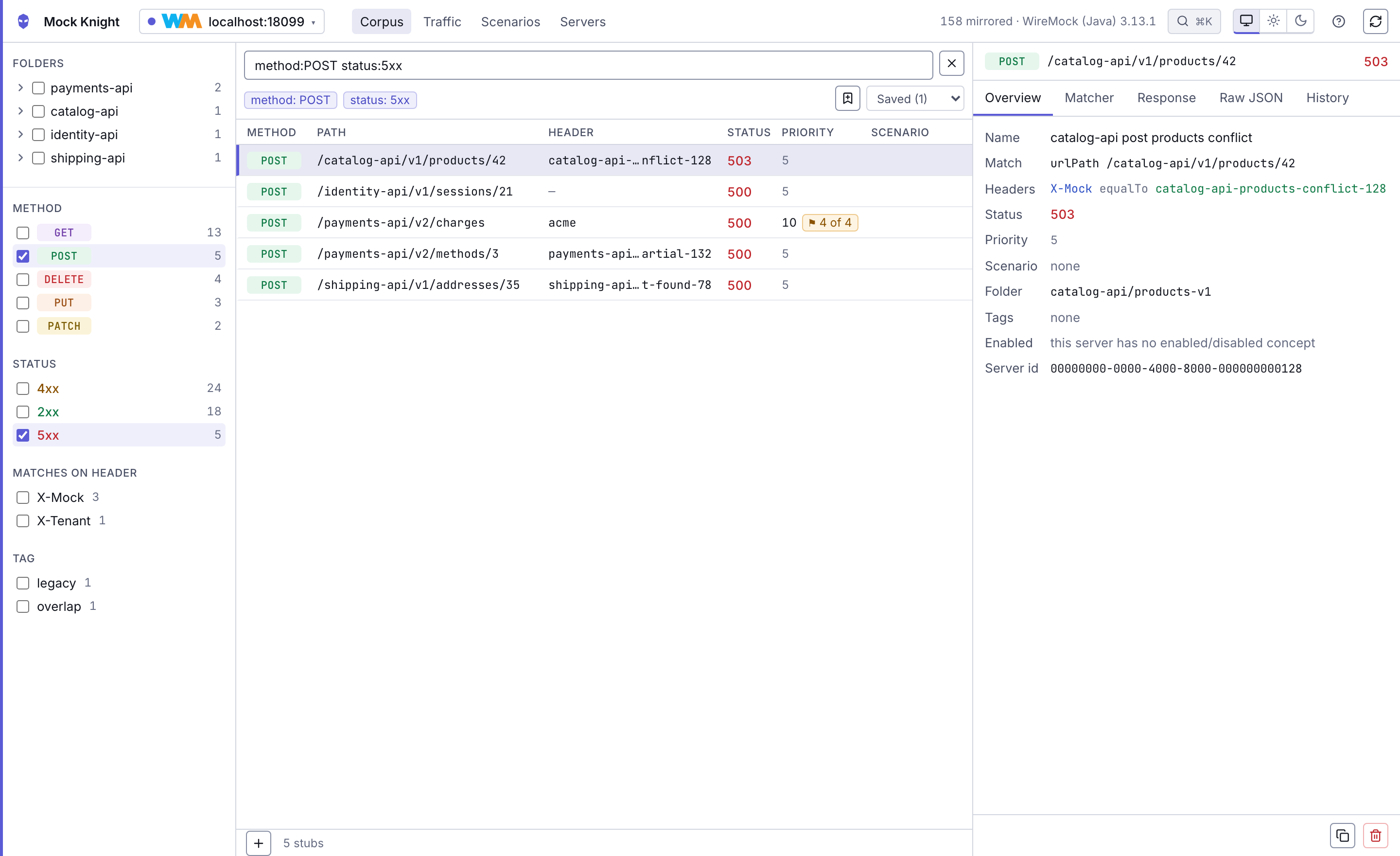Image resolution: width=1400 pixels, height=856 pixels.
Task: Select the /payments-api/v2/methods/3 stub row
Action: coord(604,254)
